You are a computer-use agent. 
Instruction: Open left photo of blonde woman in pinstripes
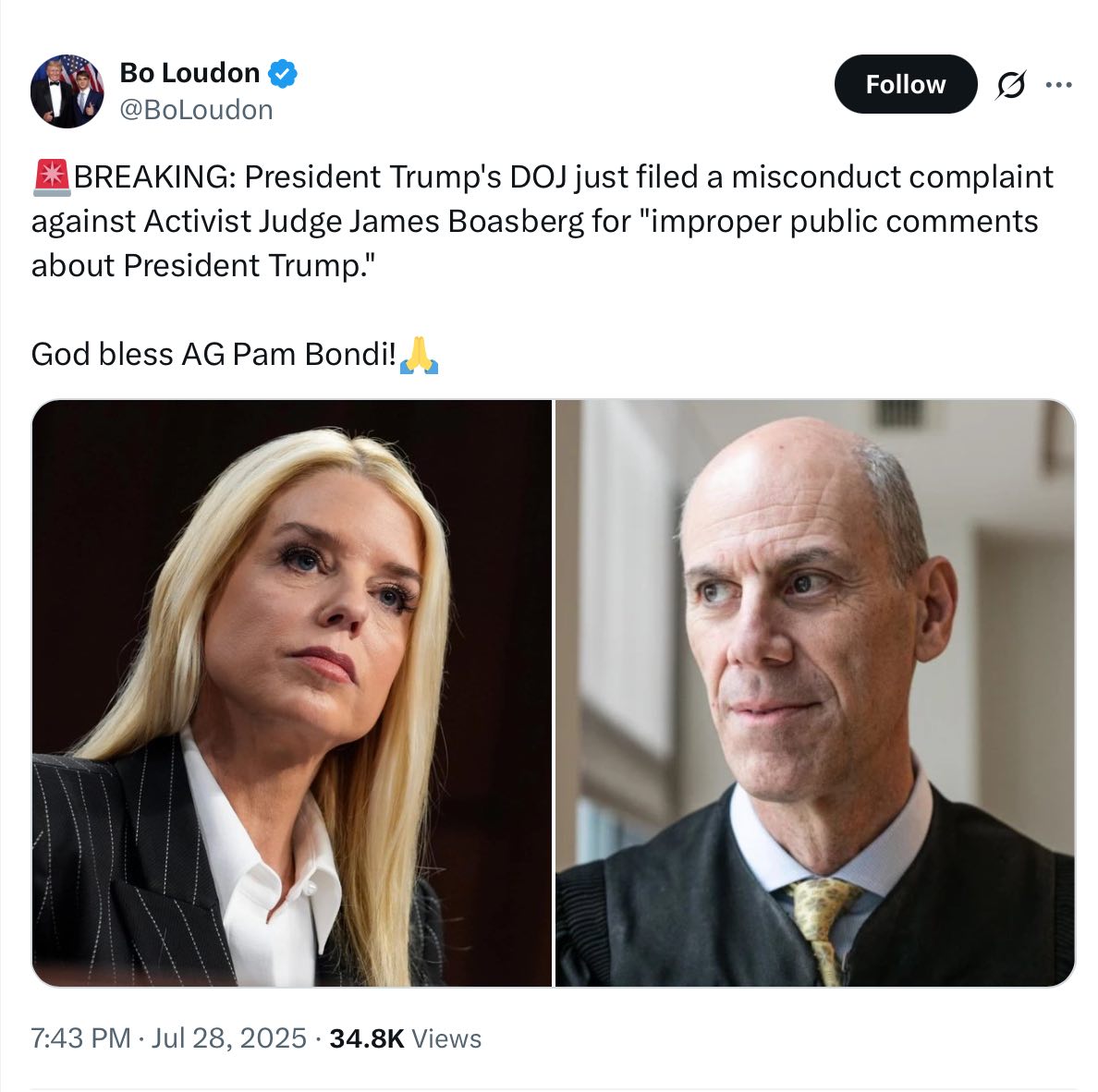coord(292,693)
